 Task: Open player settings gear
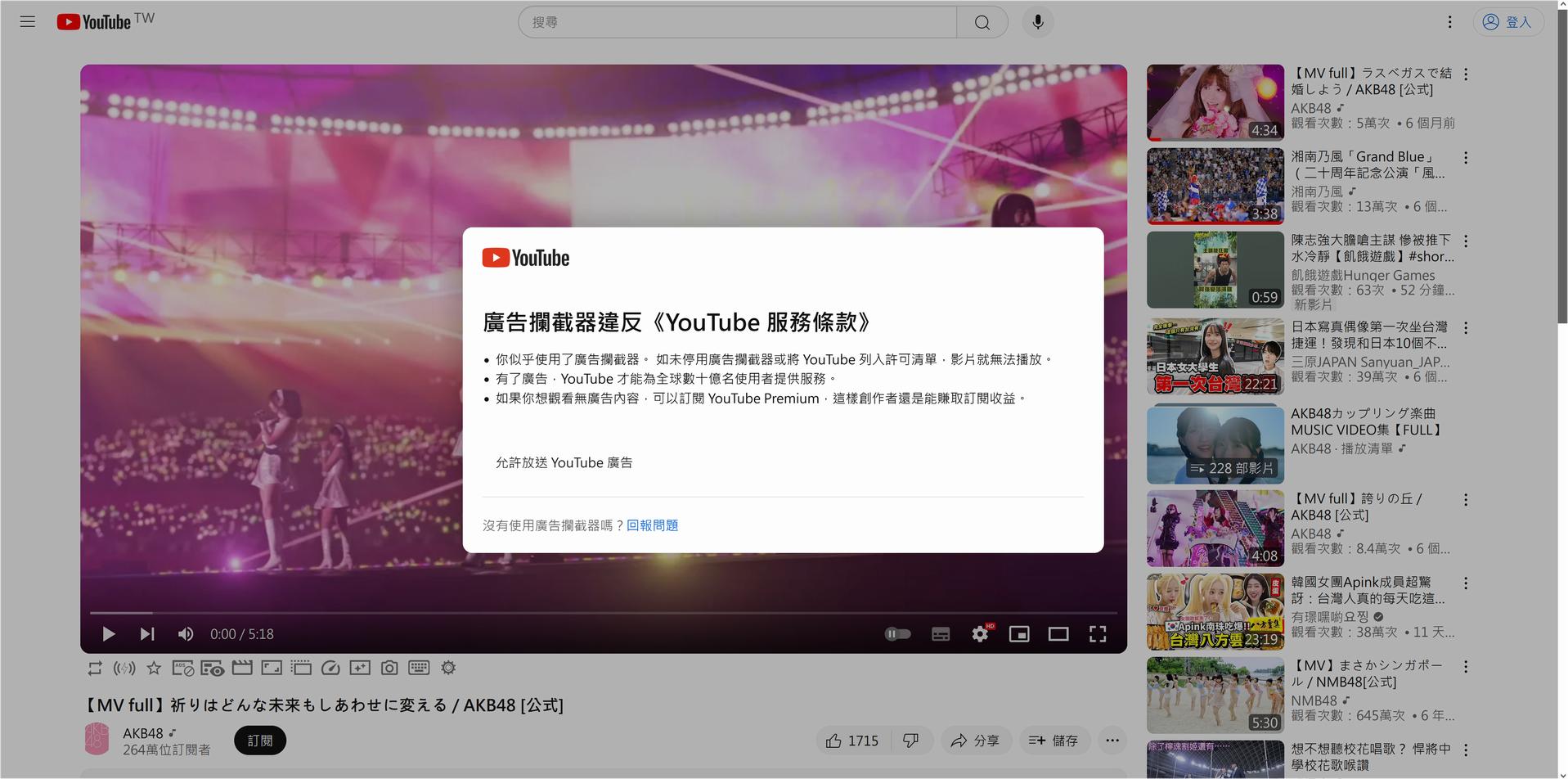[980, 634]
